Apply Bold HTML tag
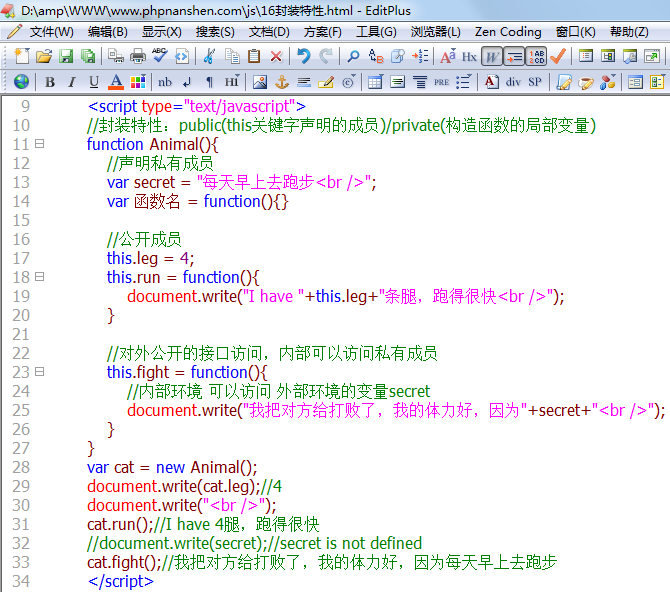670x592 pixels. pos(50,81)
